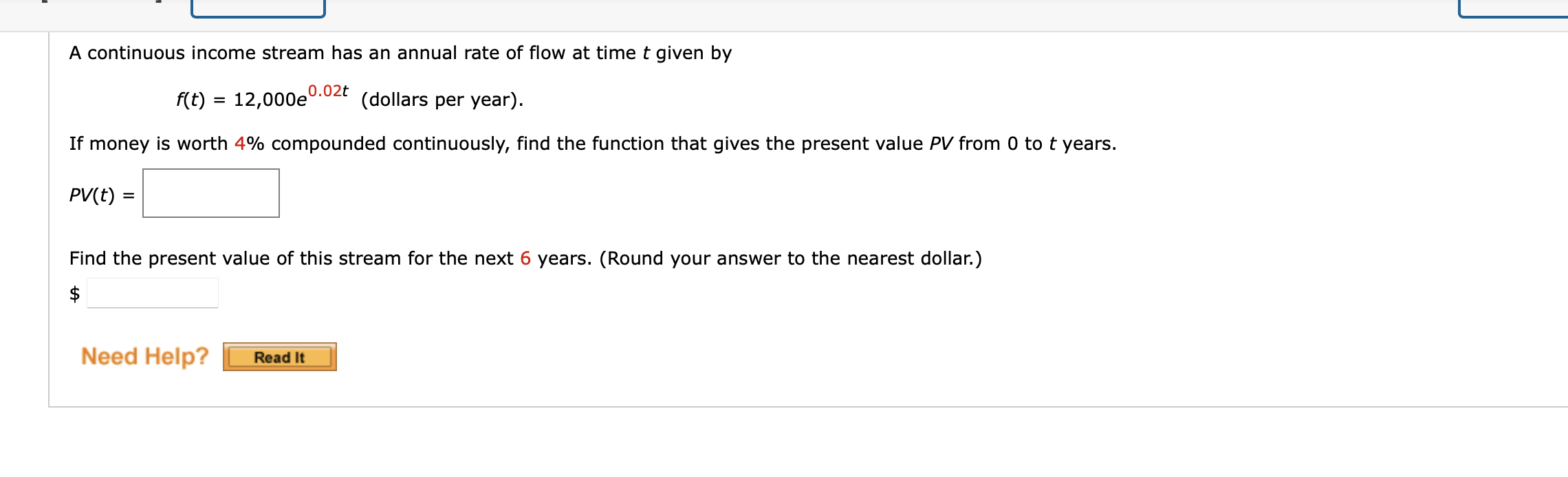Click the PV(t) answer input box

click(210, 192)
